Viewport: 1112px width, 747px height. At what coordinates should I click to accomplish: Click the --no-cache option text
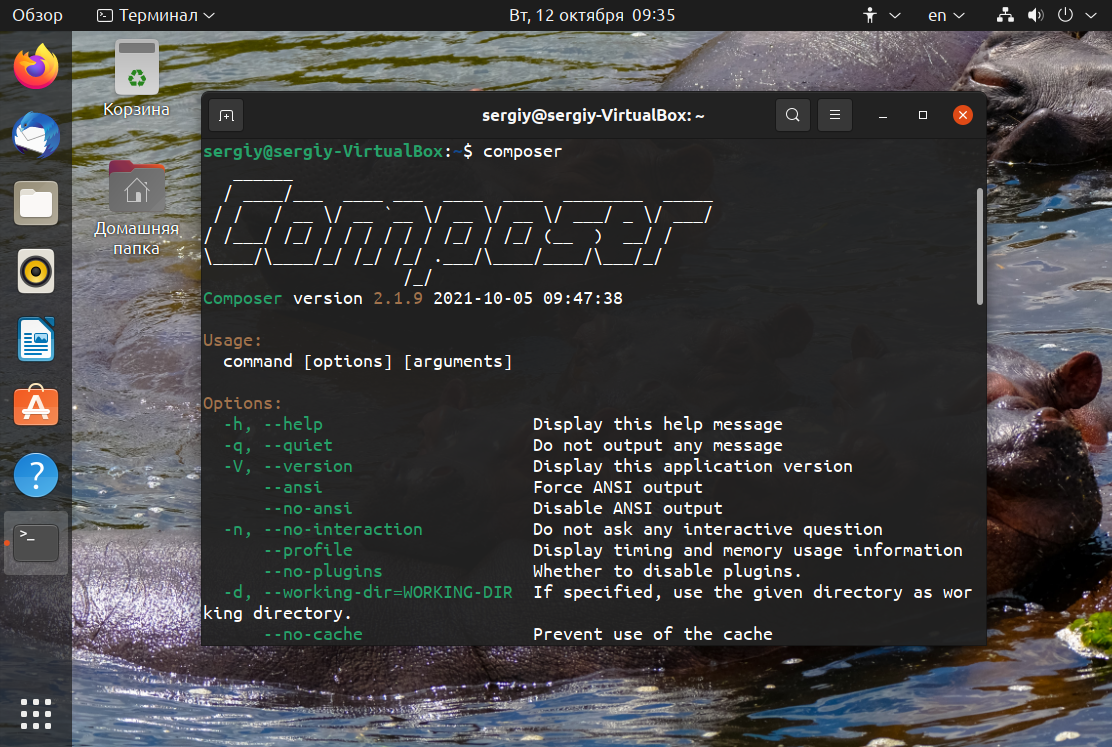313,634
